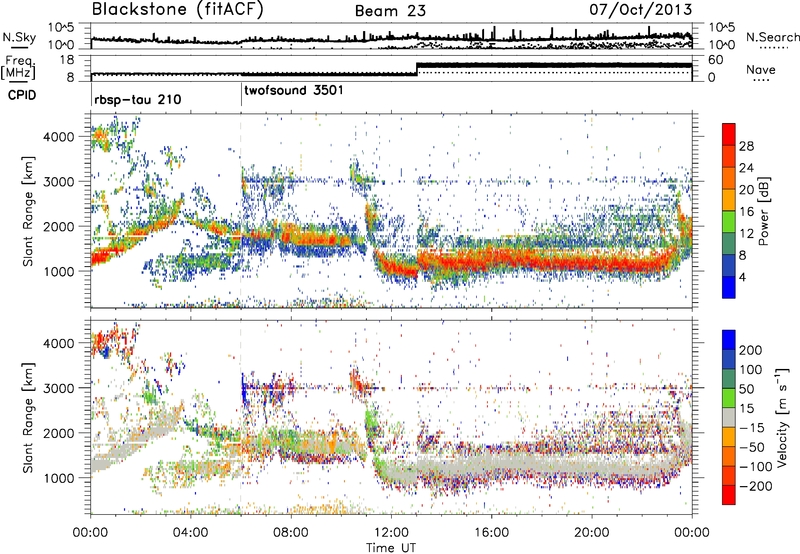Click the "N.Sky" legend label

[x=19, y=37]
